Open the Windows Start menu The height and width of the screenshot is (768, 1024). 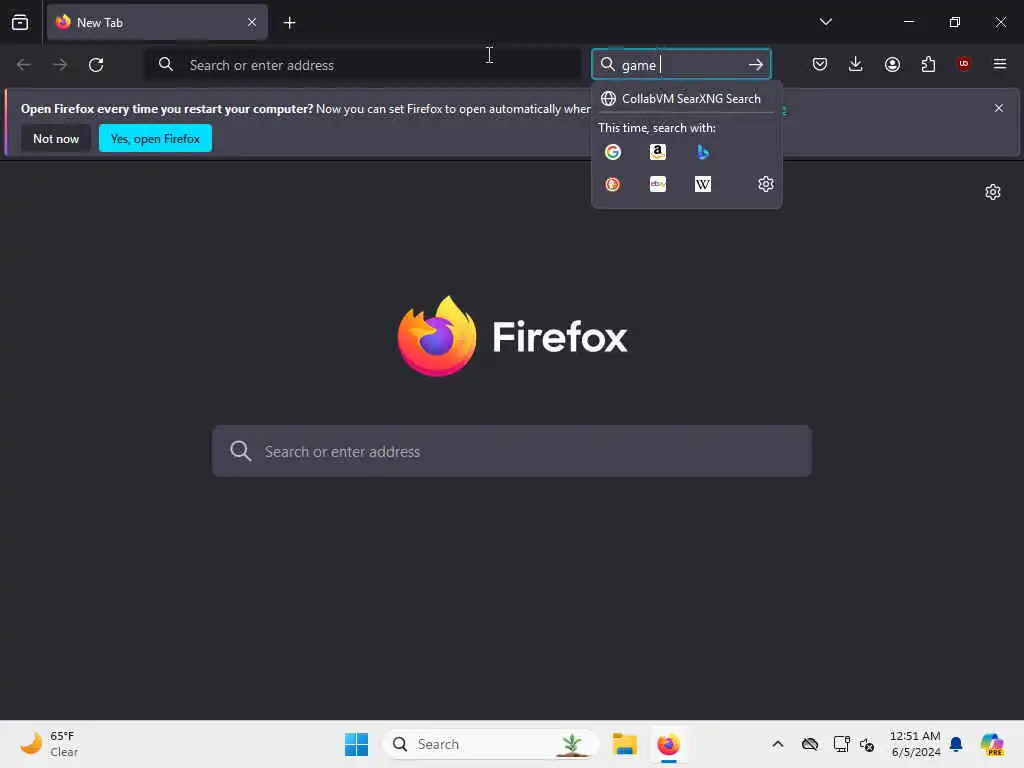357,744
